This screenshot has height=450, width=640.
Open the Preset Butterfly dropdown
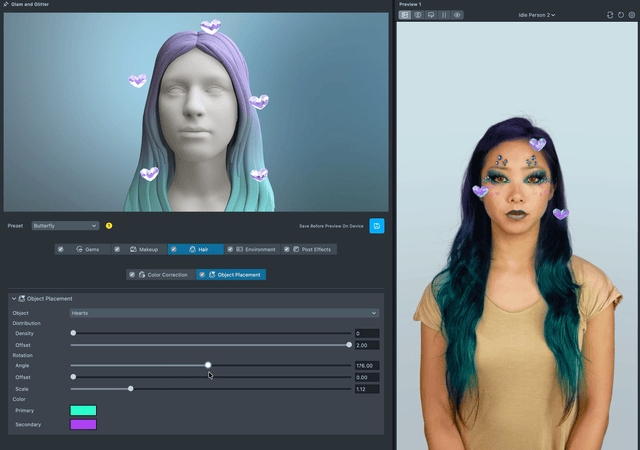65,226
